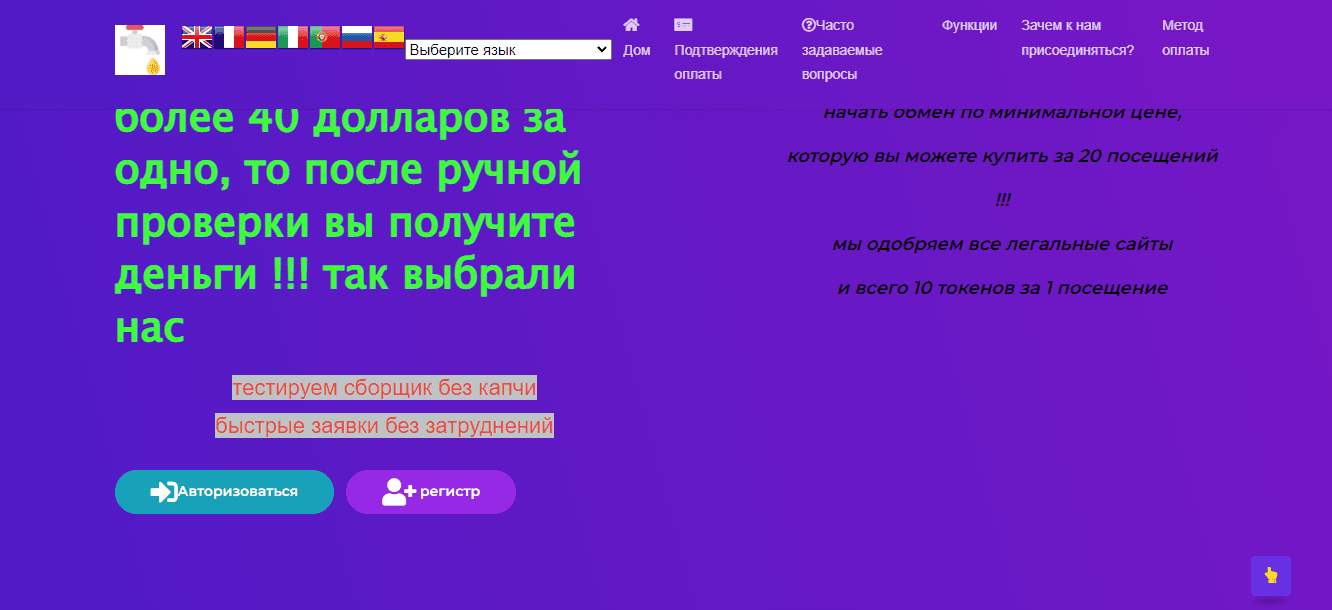1332x610 pixels.
Task: Select the British flag to switch language
Action: (197, 37)
